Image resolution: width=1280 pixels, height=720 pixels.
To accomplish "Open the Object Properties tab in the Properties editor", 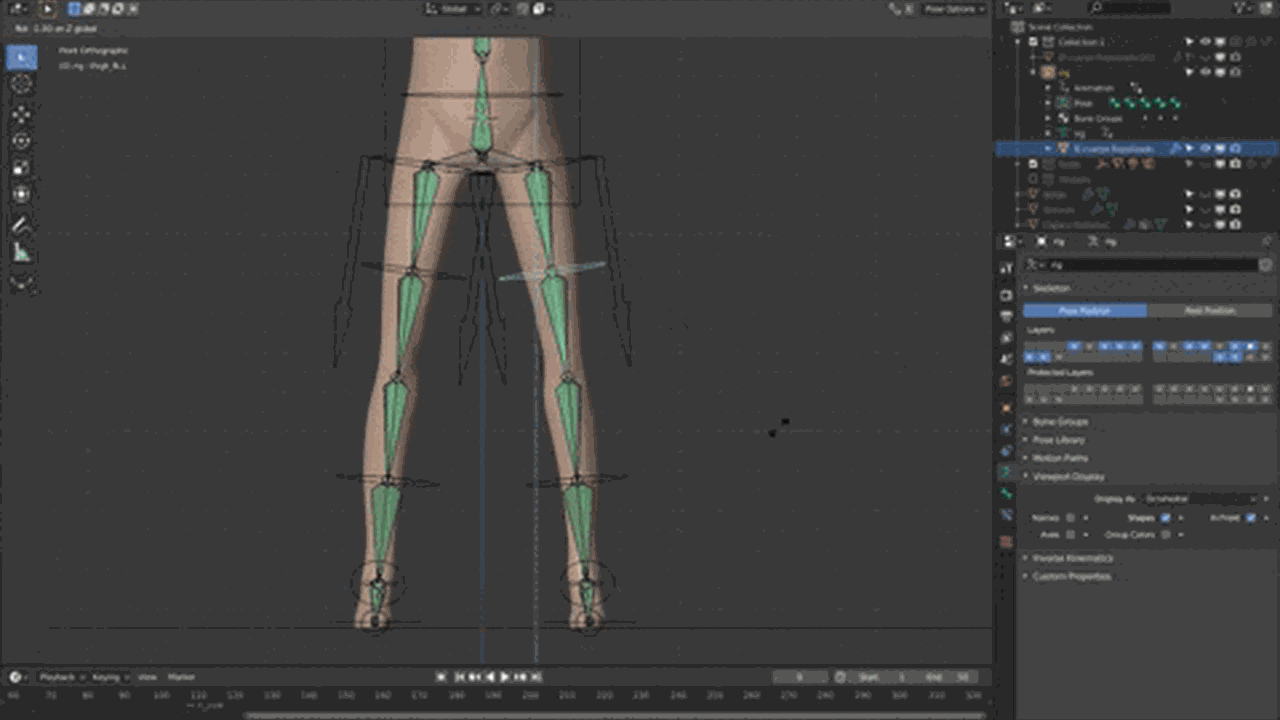I will coord(1006,408).
